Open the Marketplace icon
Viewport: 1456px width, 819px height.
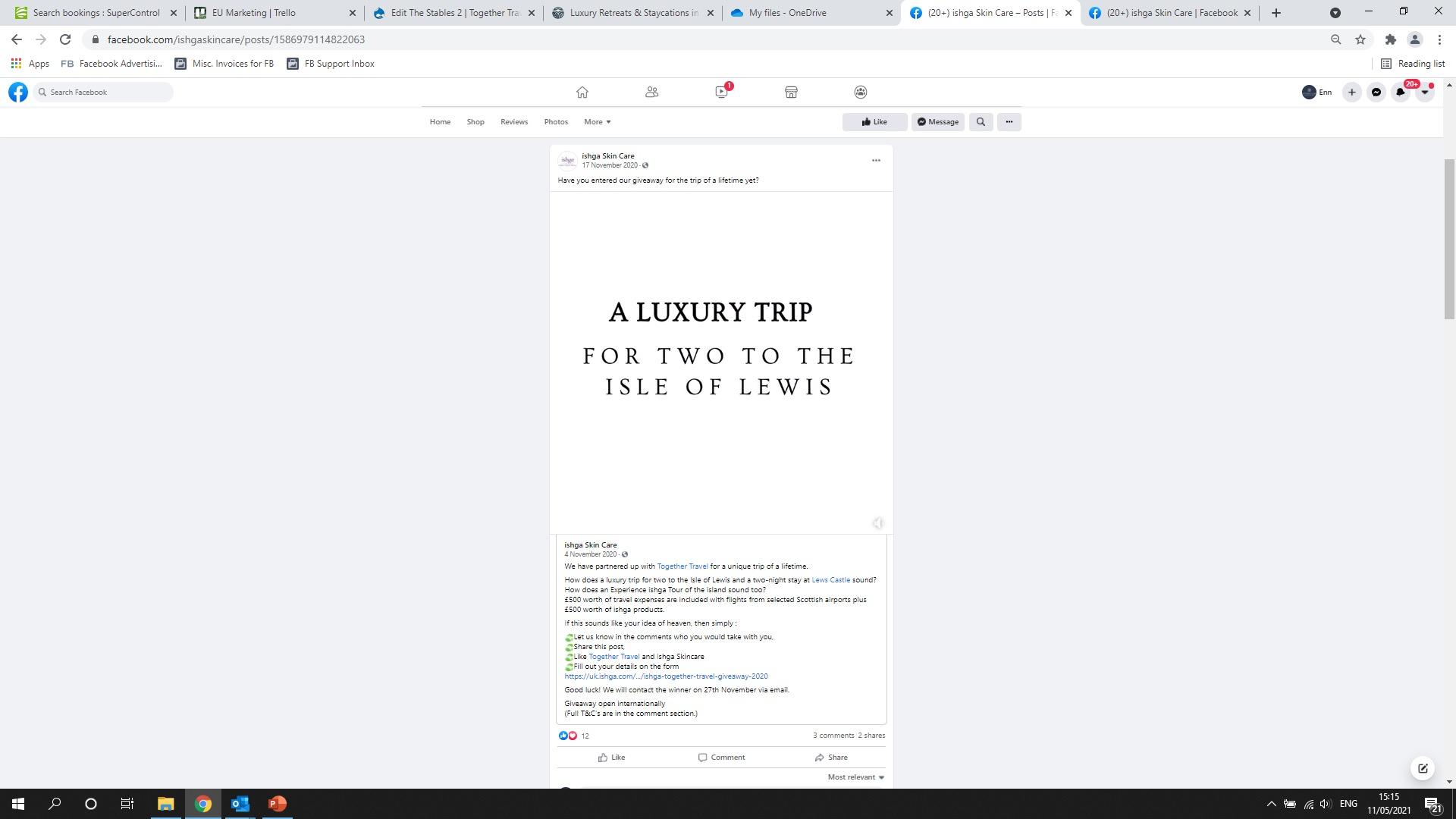791,93
